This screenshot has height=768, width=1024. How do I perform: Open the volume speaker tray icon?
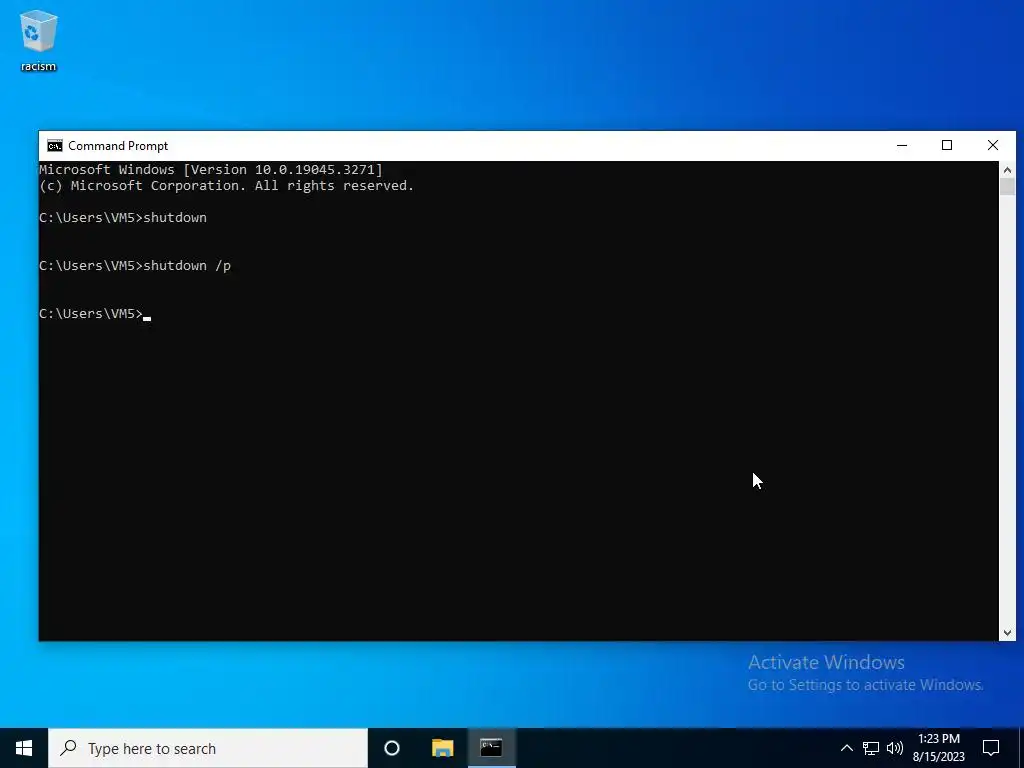[895, 748]
